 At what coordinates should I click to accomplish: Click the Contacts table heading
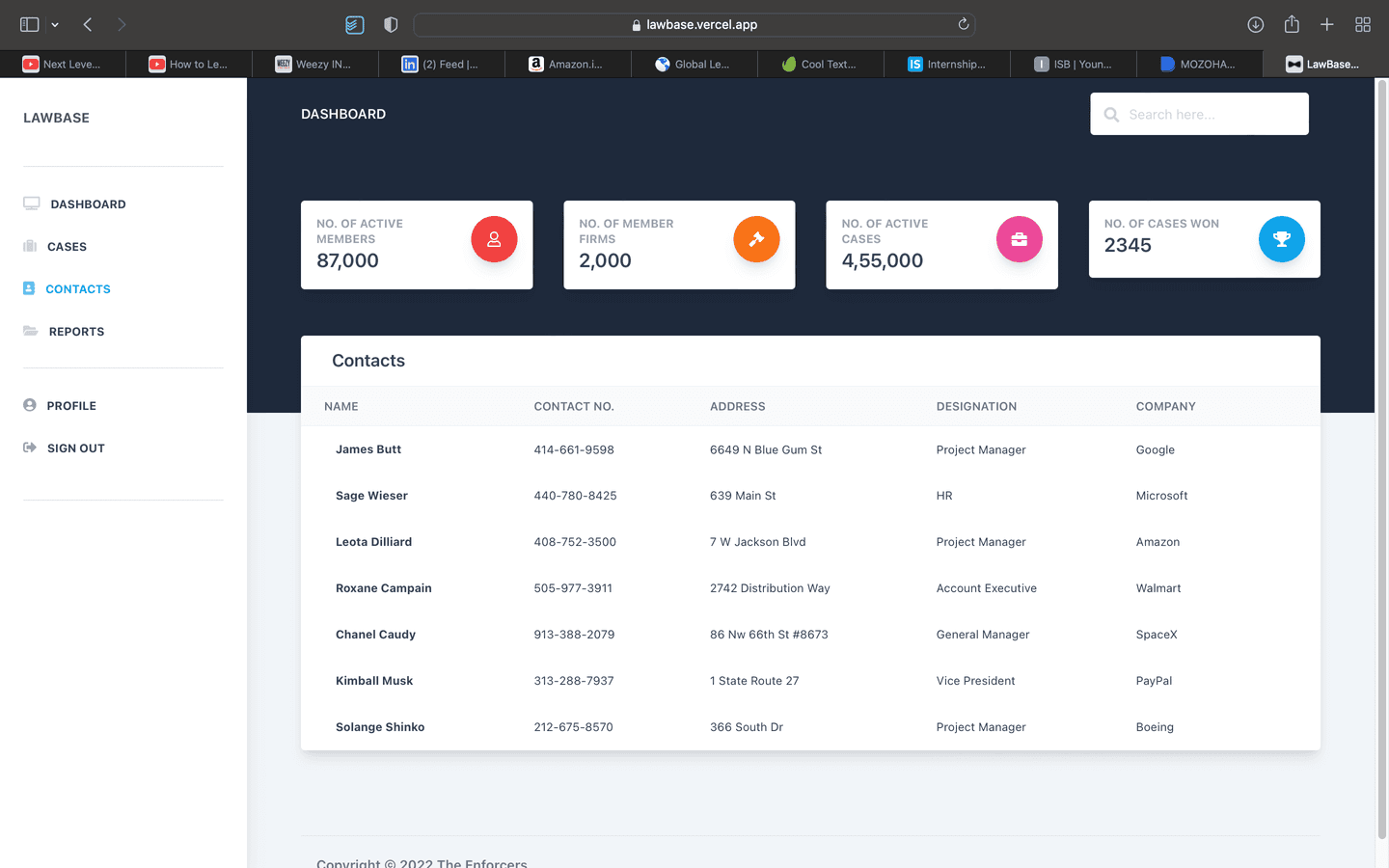point(368,361)
